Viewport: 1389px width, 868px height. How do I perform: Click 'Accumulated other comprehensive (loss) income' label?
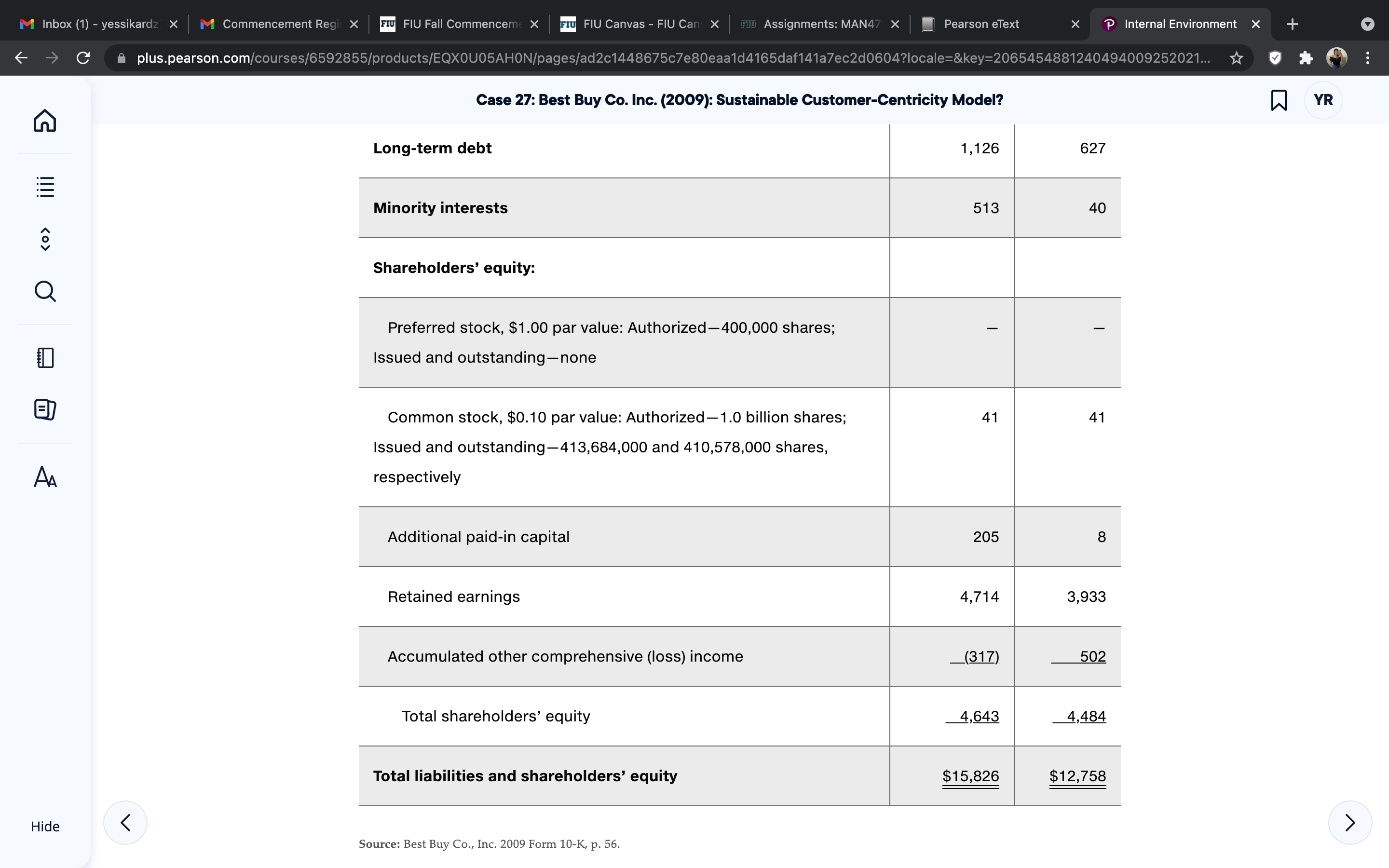coord(565,656)
